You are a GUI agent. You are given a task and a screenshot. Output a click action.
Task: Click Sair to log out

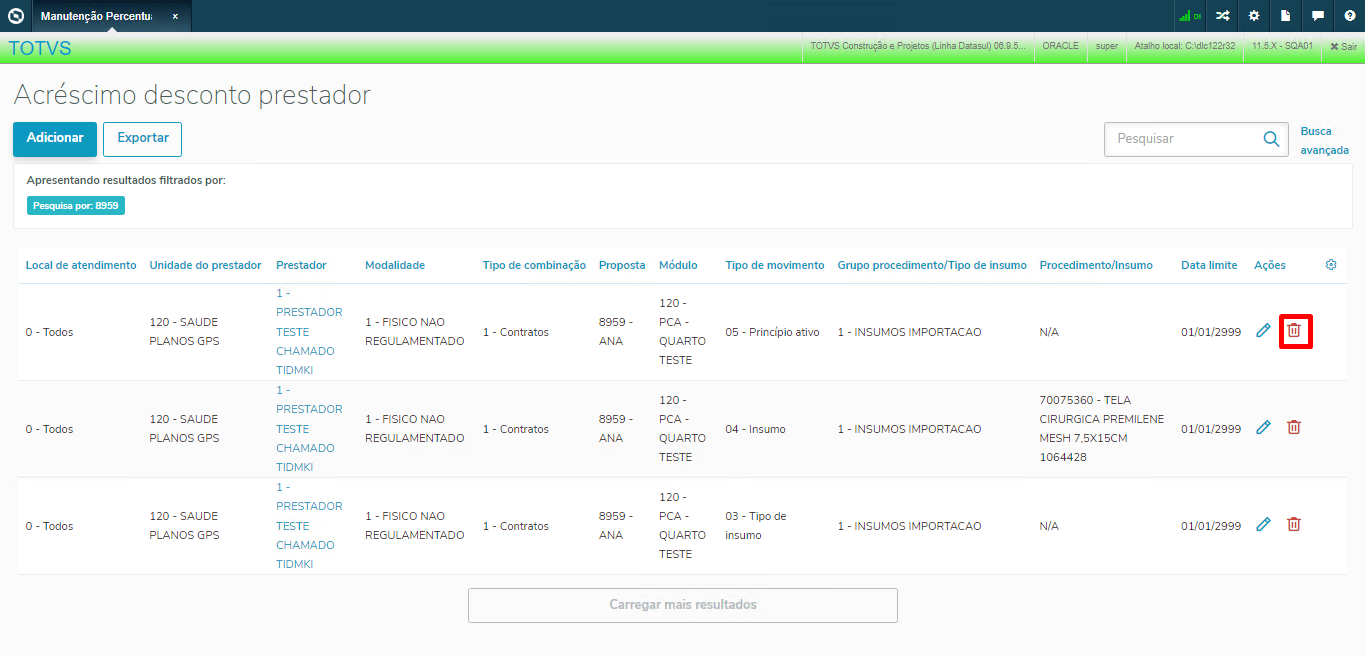point(1343,47)
